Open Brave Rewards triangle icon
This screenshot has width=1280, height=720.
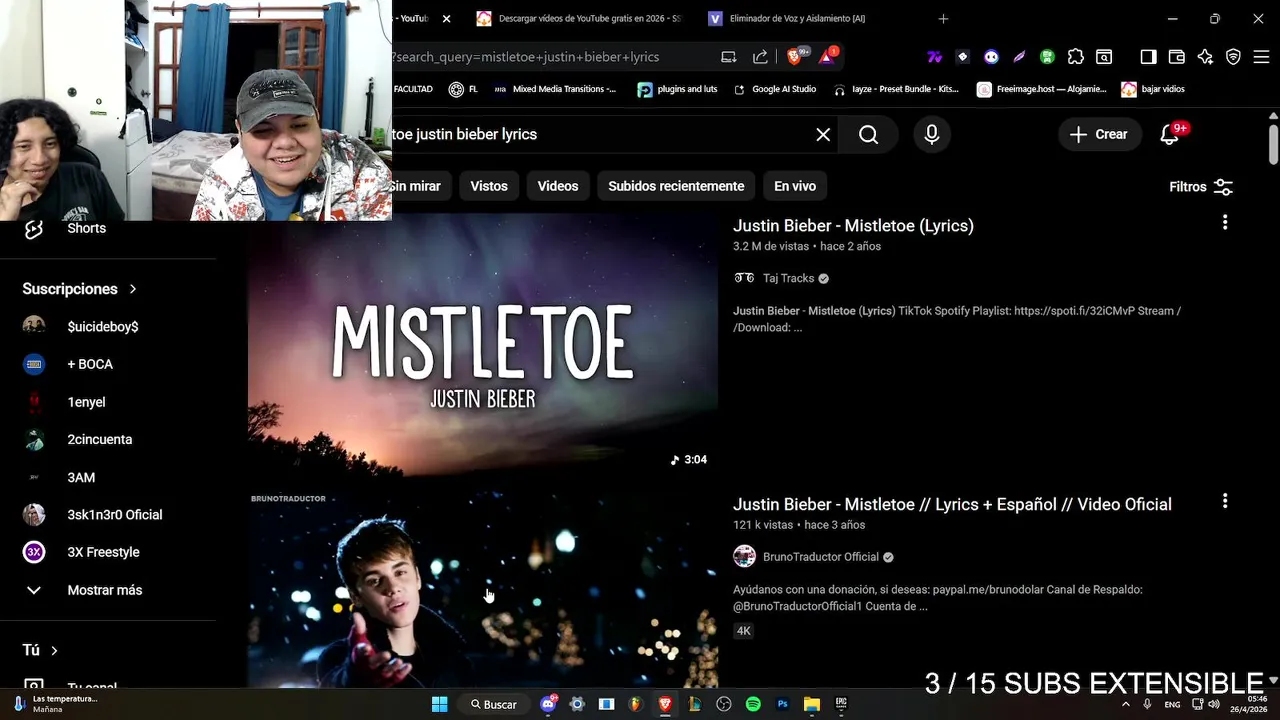tap(827, 57)
